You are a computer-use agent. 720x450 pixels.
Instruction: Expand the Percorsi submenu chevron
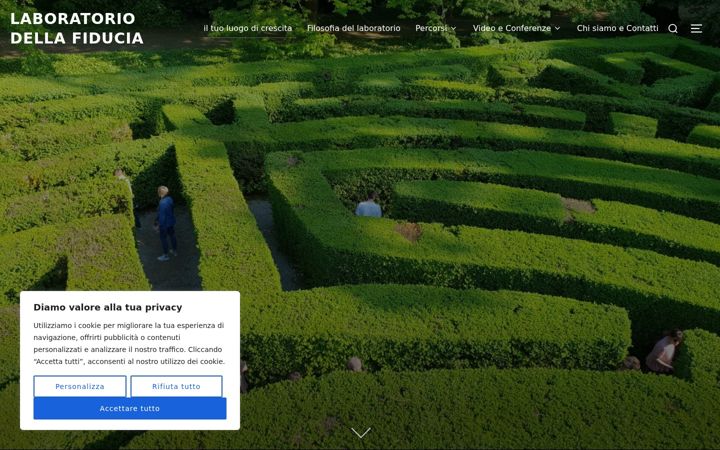pyautogui.click(x=453, y=28)
